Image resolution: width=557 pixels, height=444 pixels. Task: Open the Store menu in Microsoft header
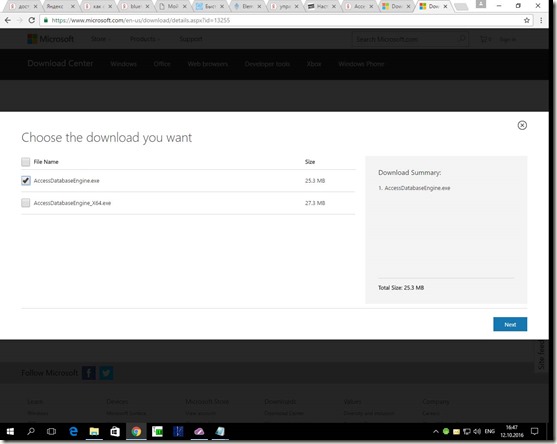(x=100, y=39)
